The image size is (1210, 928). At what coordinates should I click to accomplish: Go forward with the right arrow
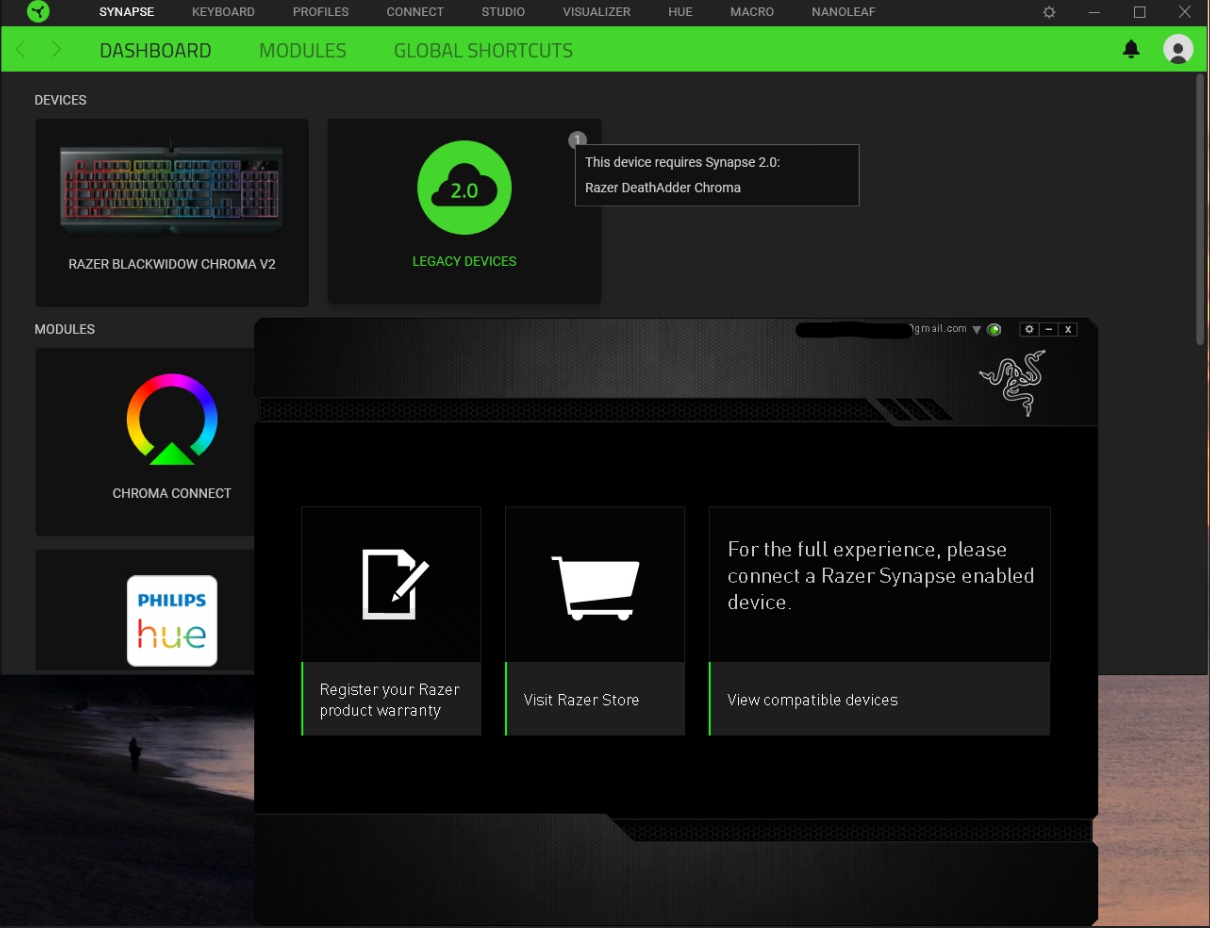coord(56,50)
